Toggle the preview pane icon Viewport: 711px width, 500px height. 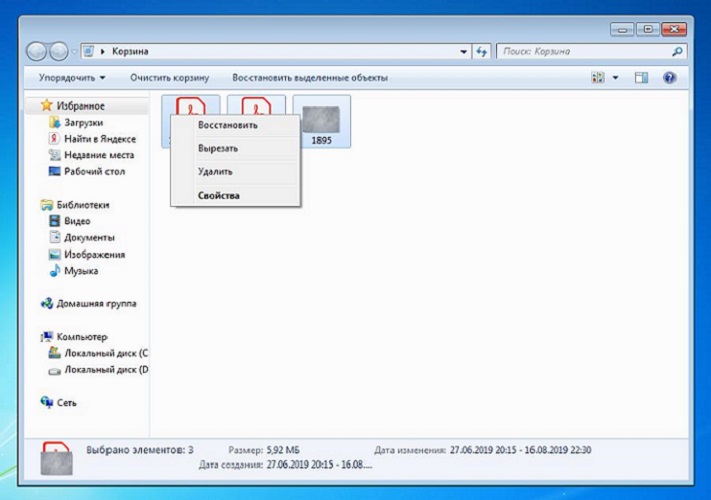click(641, 78)
